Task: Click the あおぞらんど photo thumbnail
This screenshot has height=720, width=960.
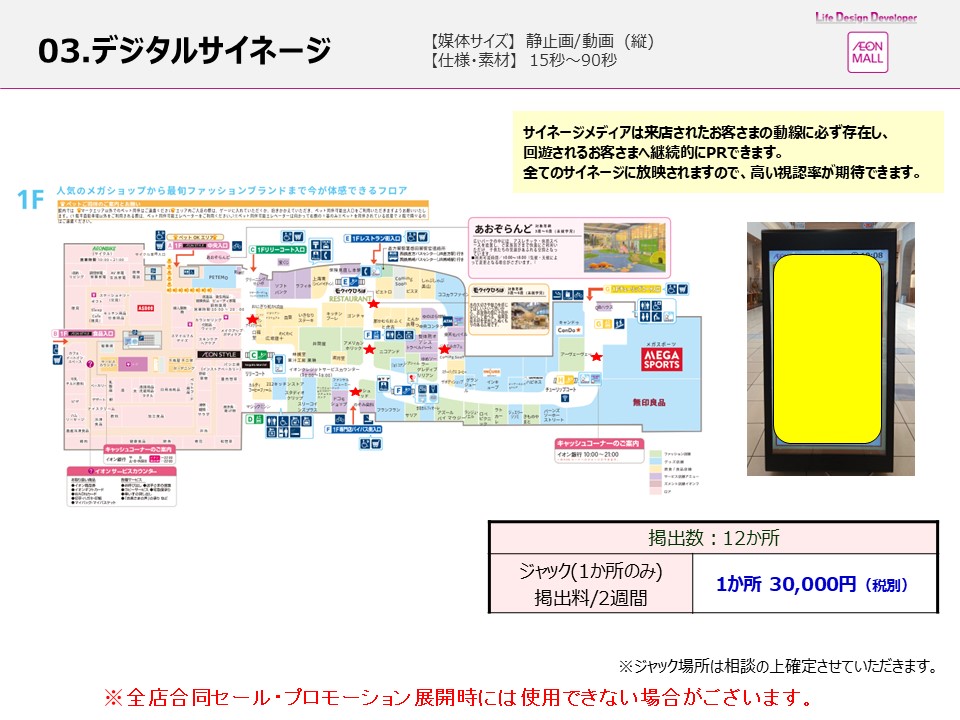Action: coord(626,247)
